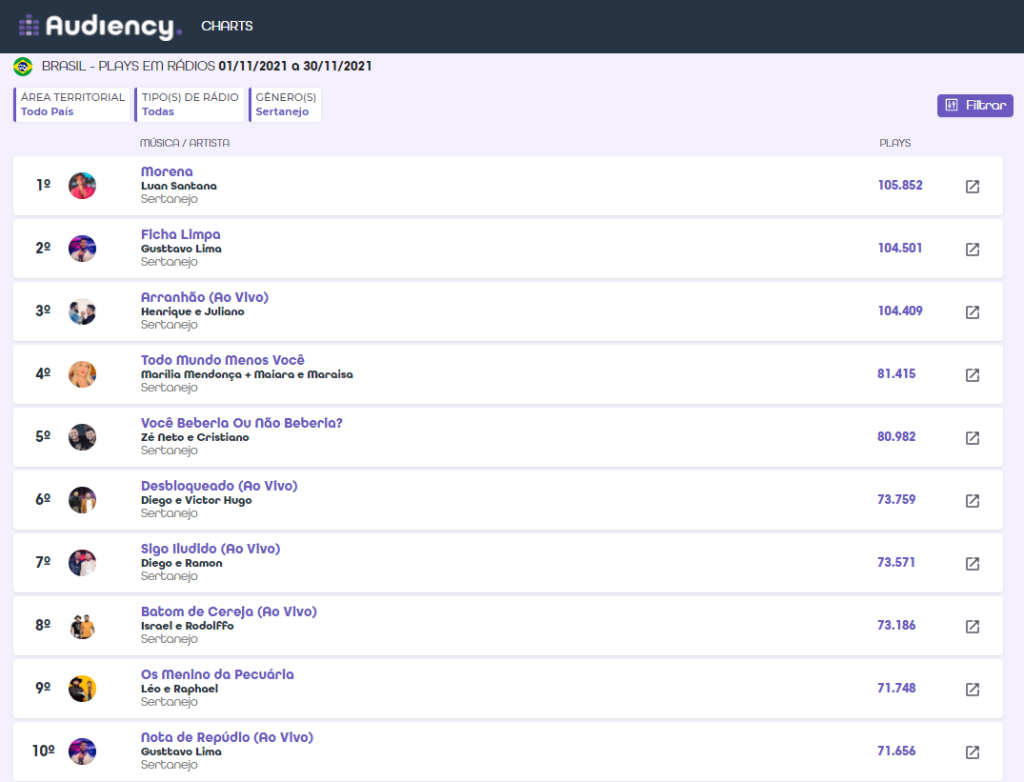Click rank label 1º

click(x=43, y=185)
